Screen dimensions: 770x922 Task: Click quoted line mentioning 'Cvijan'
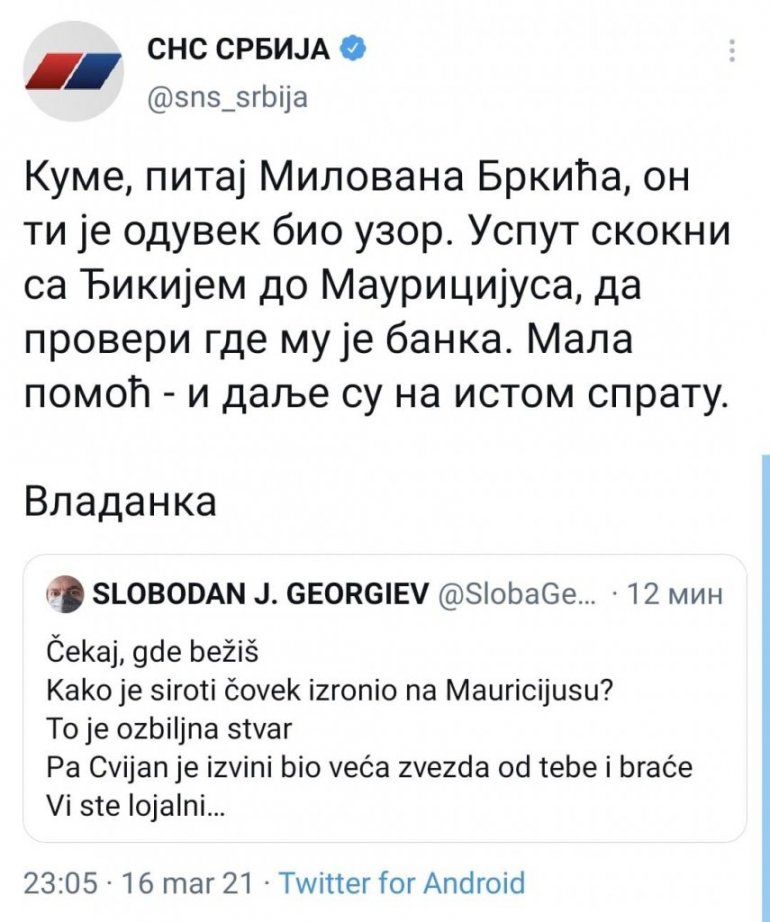pos(370,768)
